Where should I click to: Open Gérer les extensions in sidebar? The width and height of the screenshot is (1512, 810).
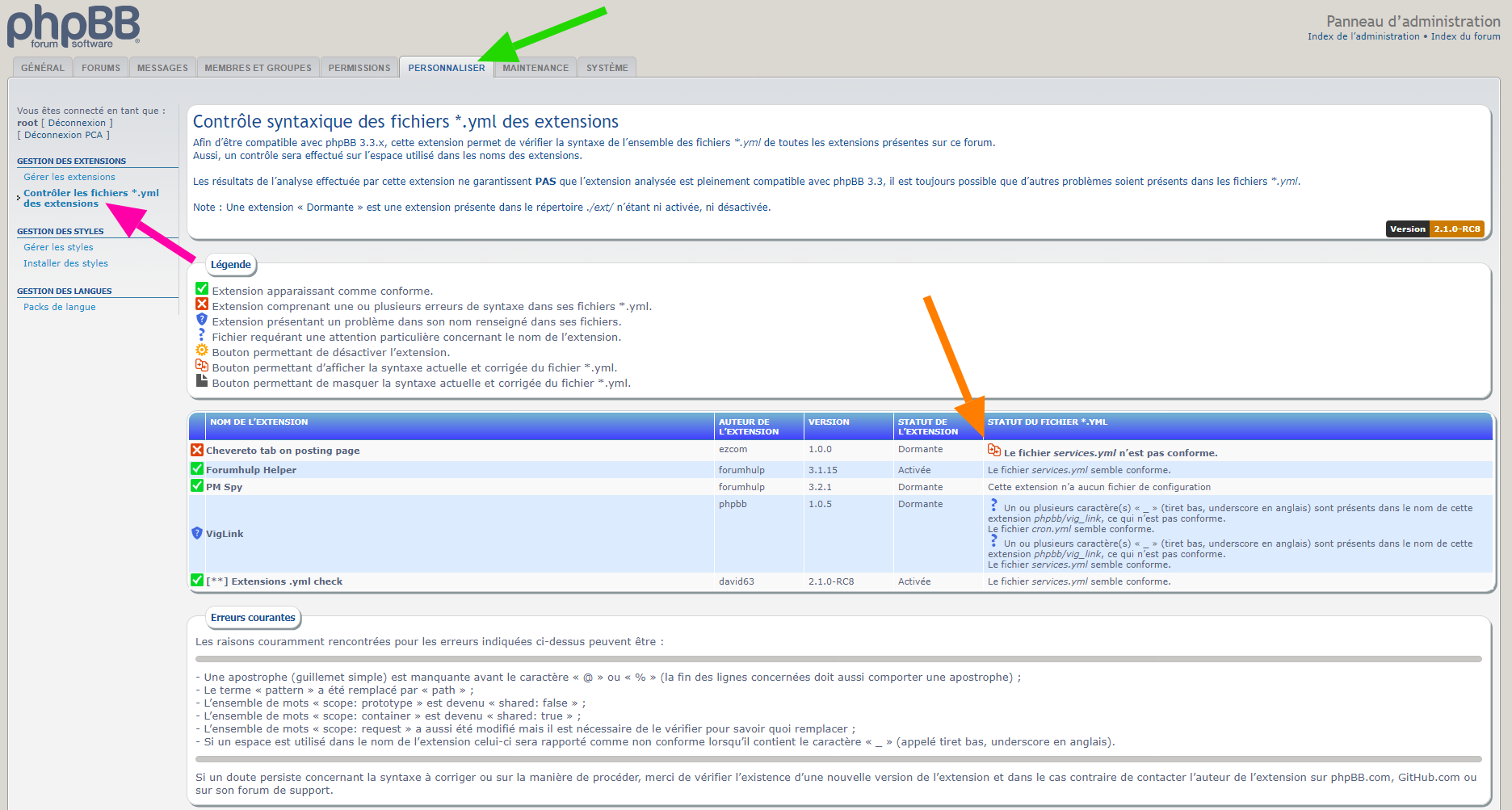coord(69,177)
